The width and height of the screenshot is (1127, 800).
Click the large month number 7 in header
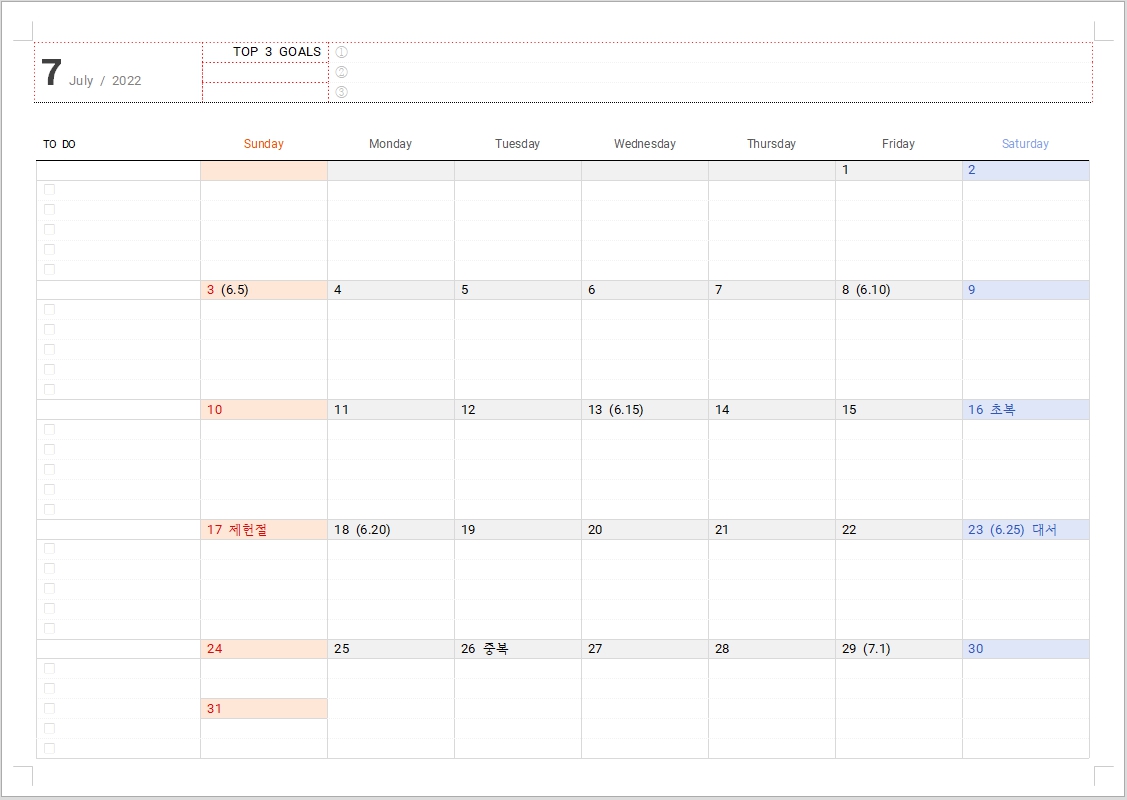tap(51, 73)
